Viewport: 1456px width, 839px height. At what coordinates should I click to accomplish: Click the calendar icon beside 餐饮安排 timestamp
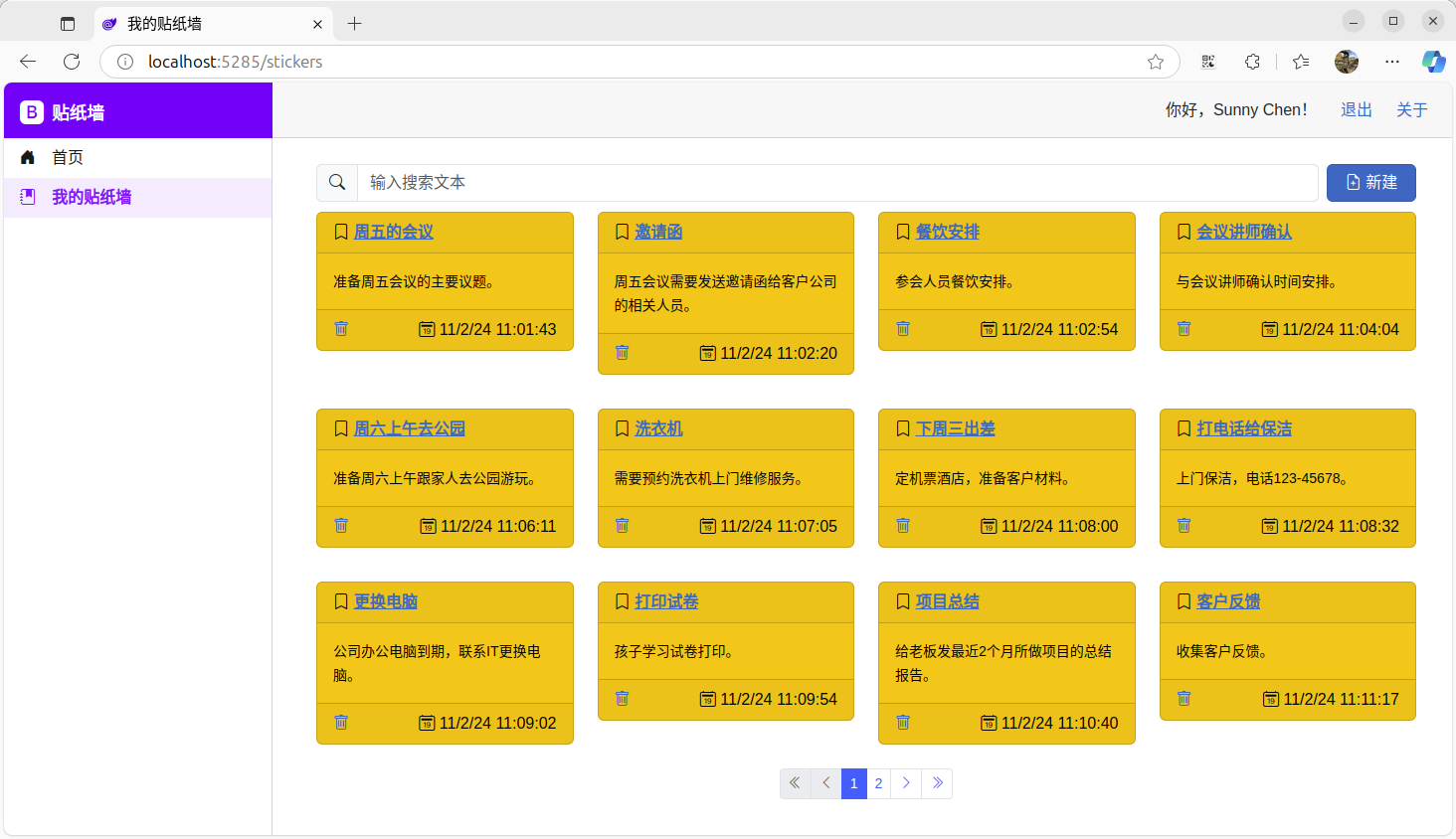point(989,328)
